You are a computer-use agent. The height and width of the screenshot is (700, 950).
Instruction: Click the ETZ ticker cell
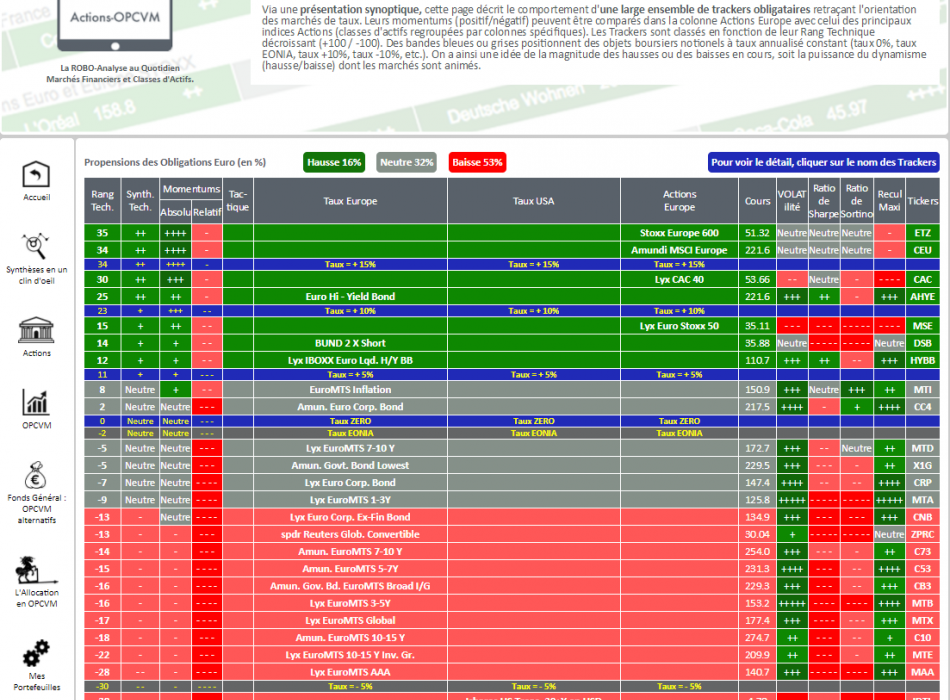[923, 233]
